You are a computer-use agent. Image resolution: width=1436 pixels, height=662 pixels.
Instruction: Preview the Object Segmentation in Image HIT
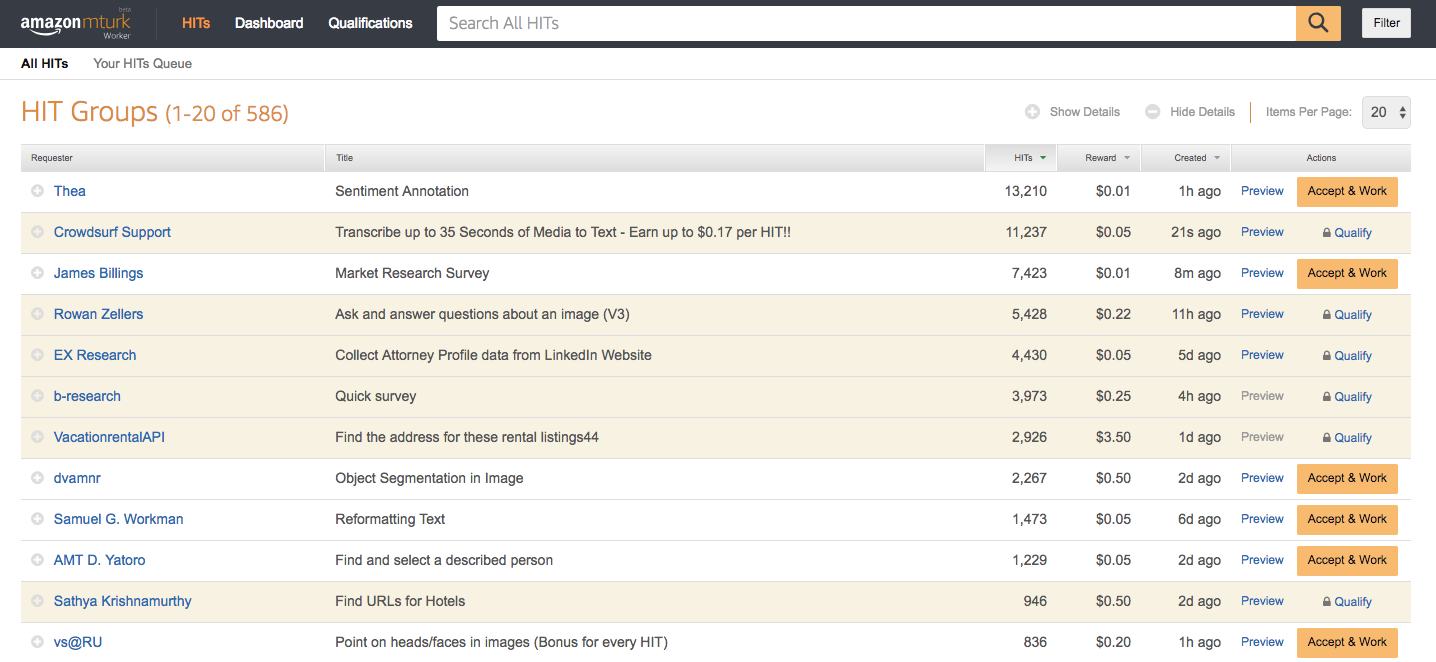pos(1262,478)
